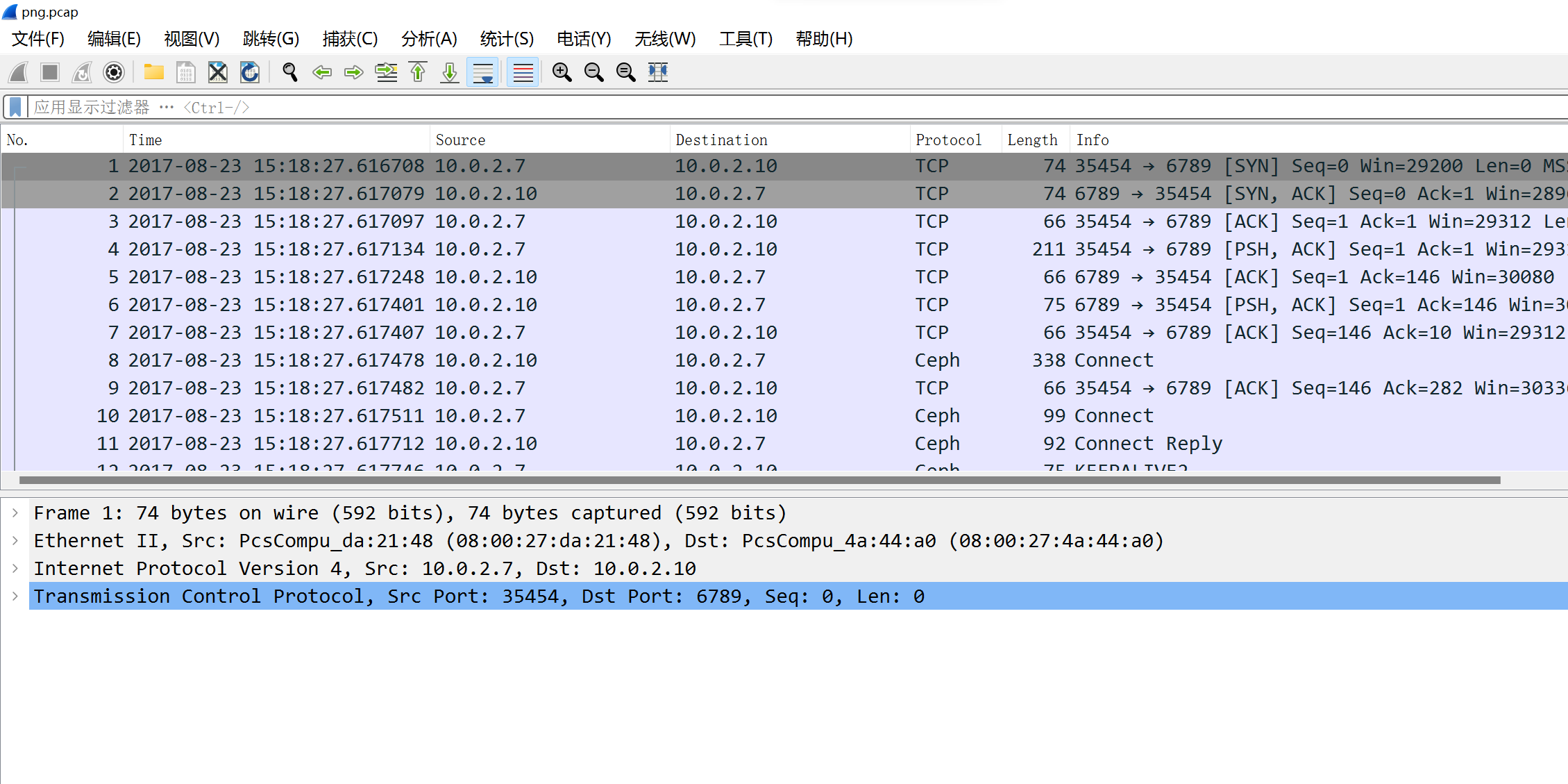Expand Internet Protocol Version 4 row
This screenshot has width=1568, height=784.
coord(15,568)
